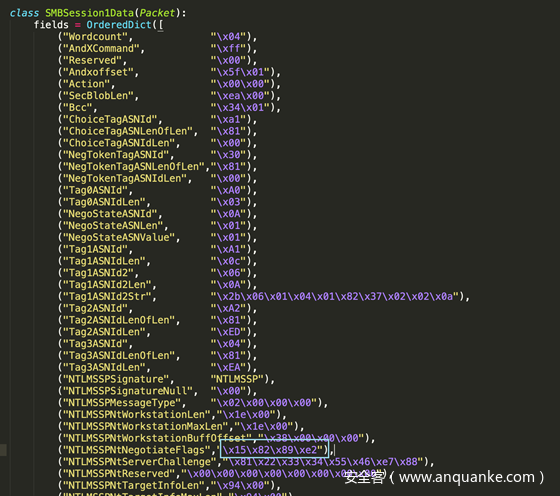Click the "NTLMSSP" string value
The height and width of the screenshot is (496, 560).
coord(238,379)
